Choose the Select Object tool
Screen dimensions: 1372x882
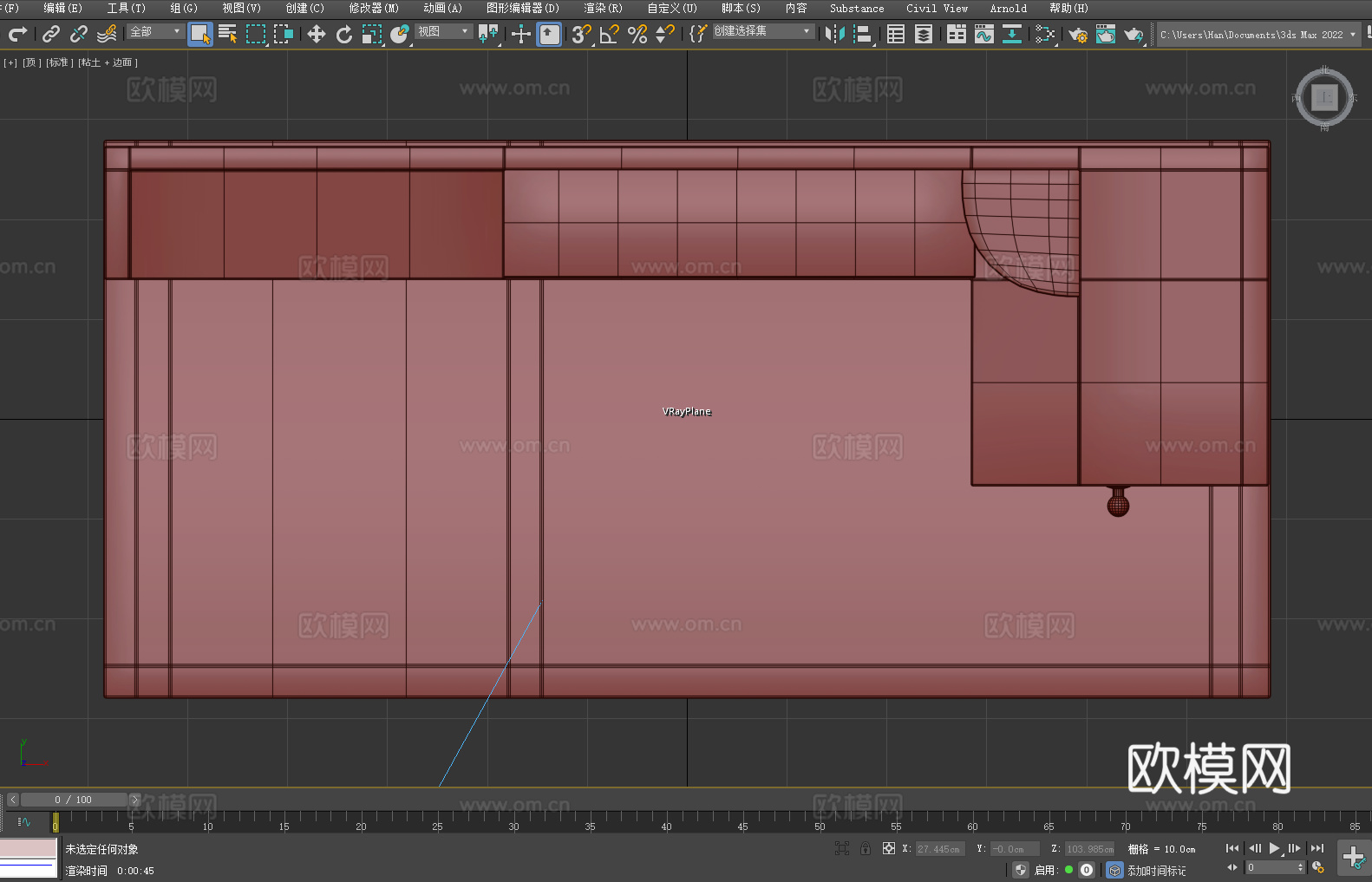pos(200,34)
